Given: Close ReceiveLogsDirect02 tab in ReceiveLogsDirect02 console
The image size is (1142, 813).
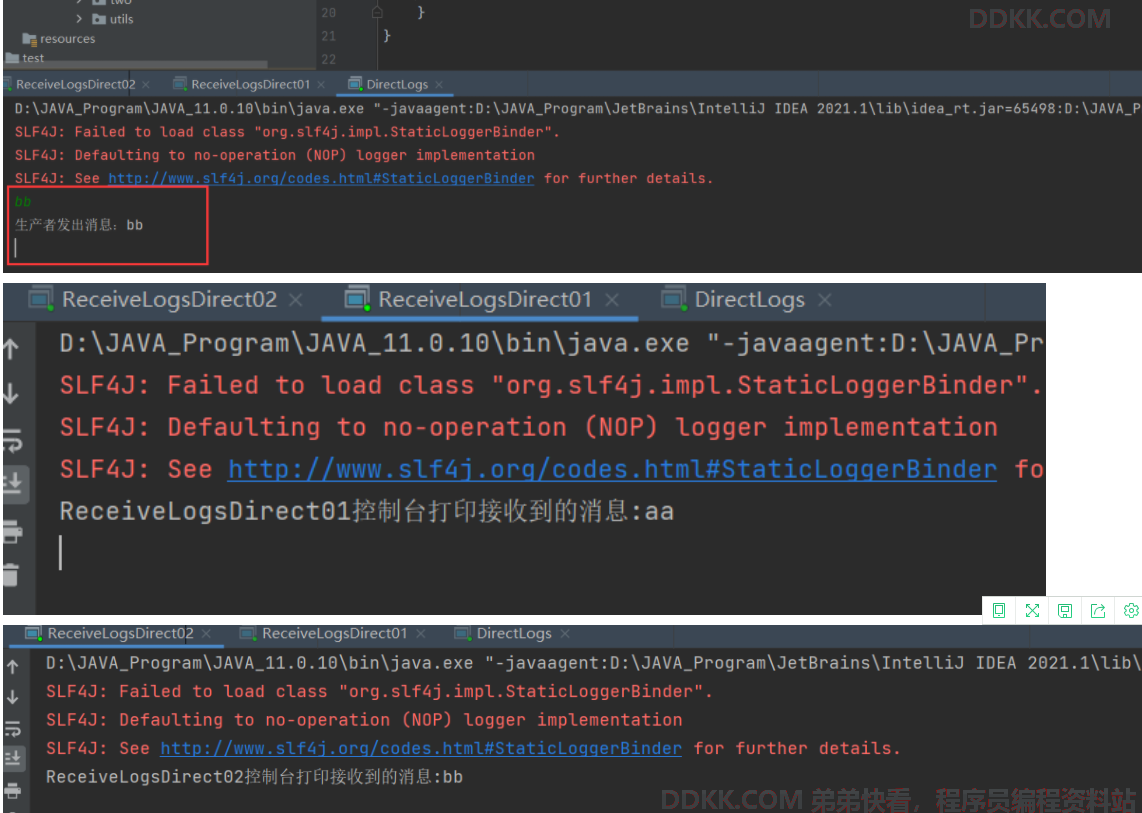Looking at the screenshot, I should pos(207,634).
